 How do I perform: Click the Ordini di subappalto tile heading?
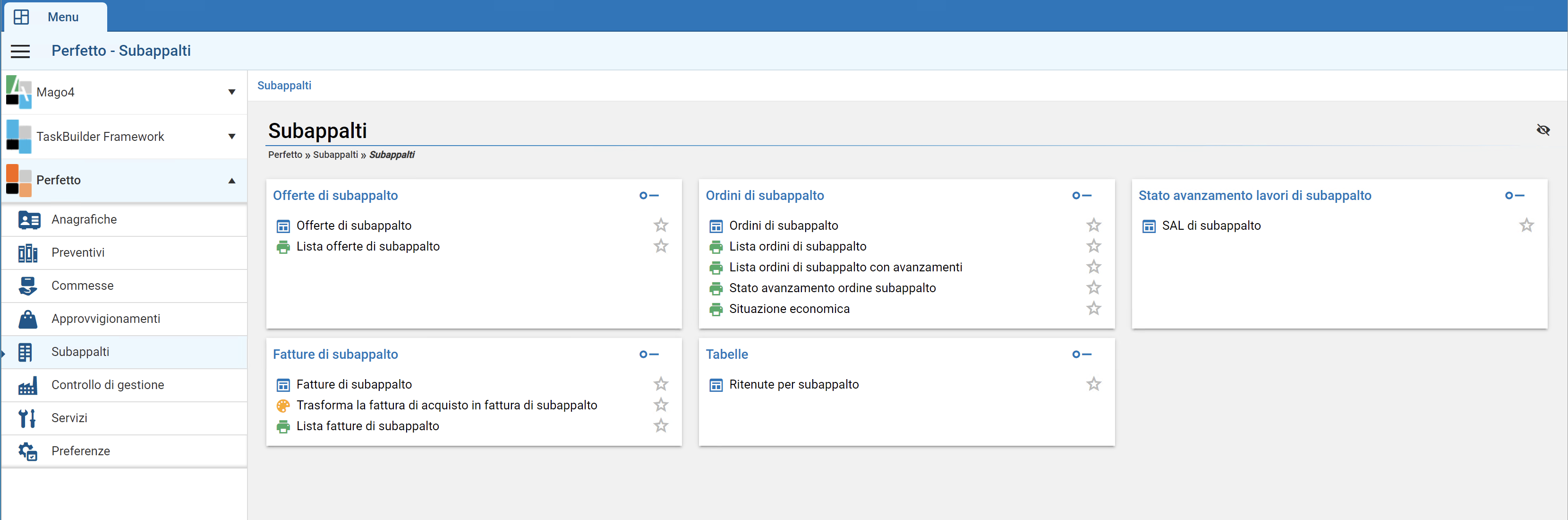click(765, 196)
